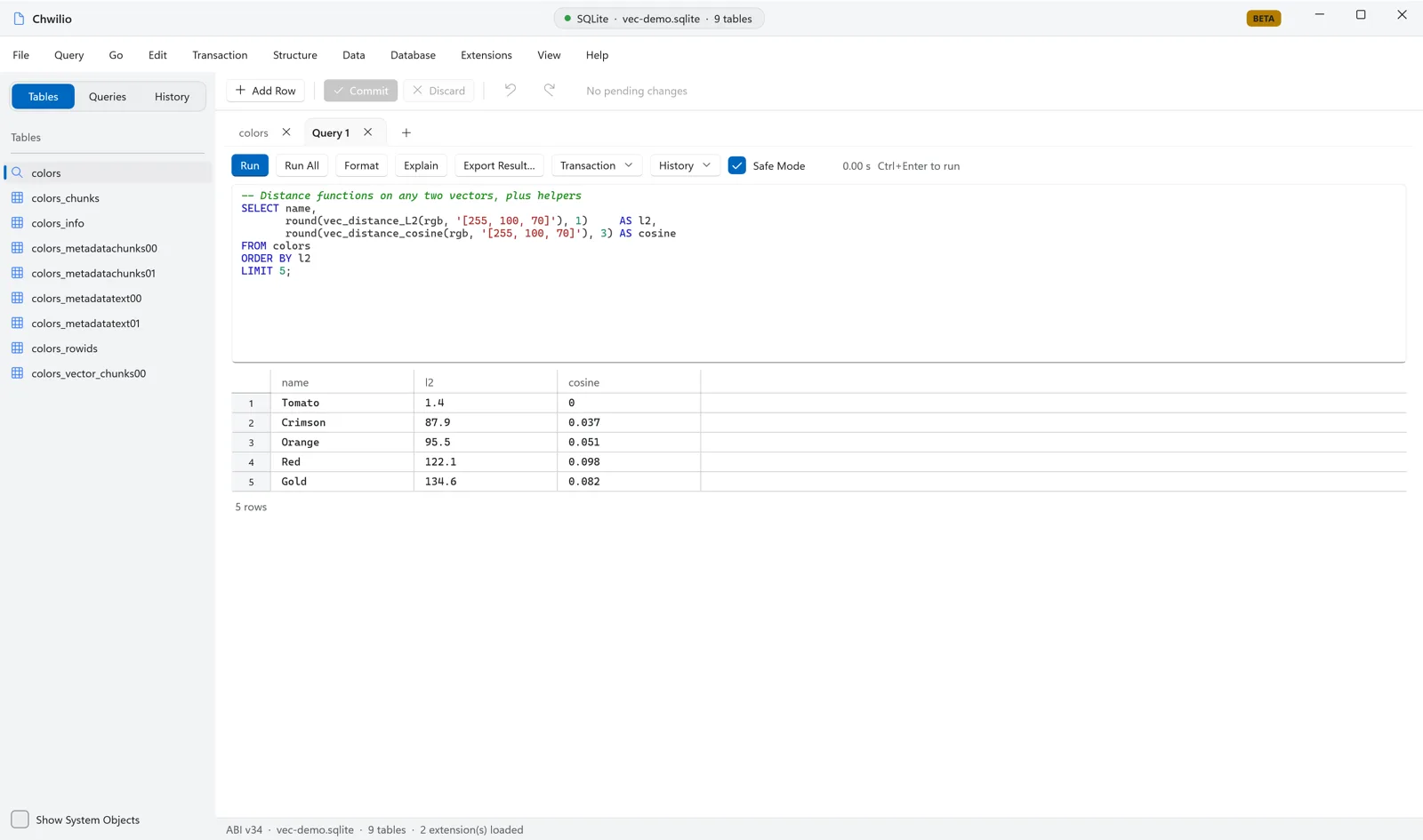Open the Data menu
Screen dimensions: 1423x840
coord(354,55)
